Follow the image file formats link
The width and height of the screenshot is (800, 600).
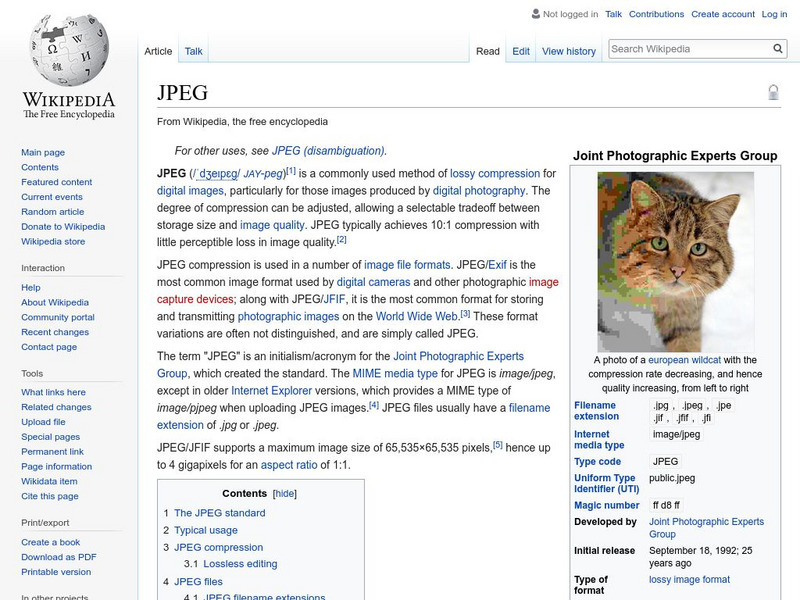click(407, 265)
